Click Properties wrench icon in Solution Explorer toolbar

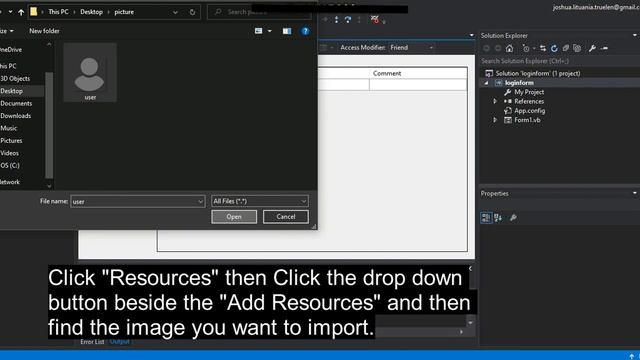click(x=592, y=49)
